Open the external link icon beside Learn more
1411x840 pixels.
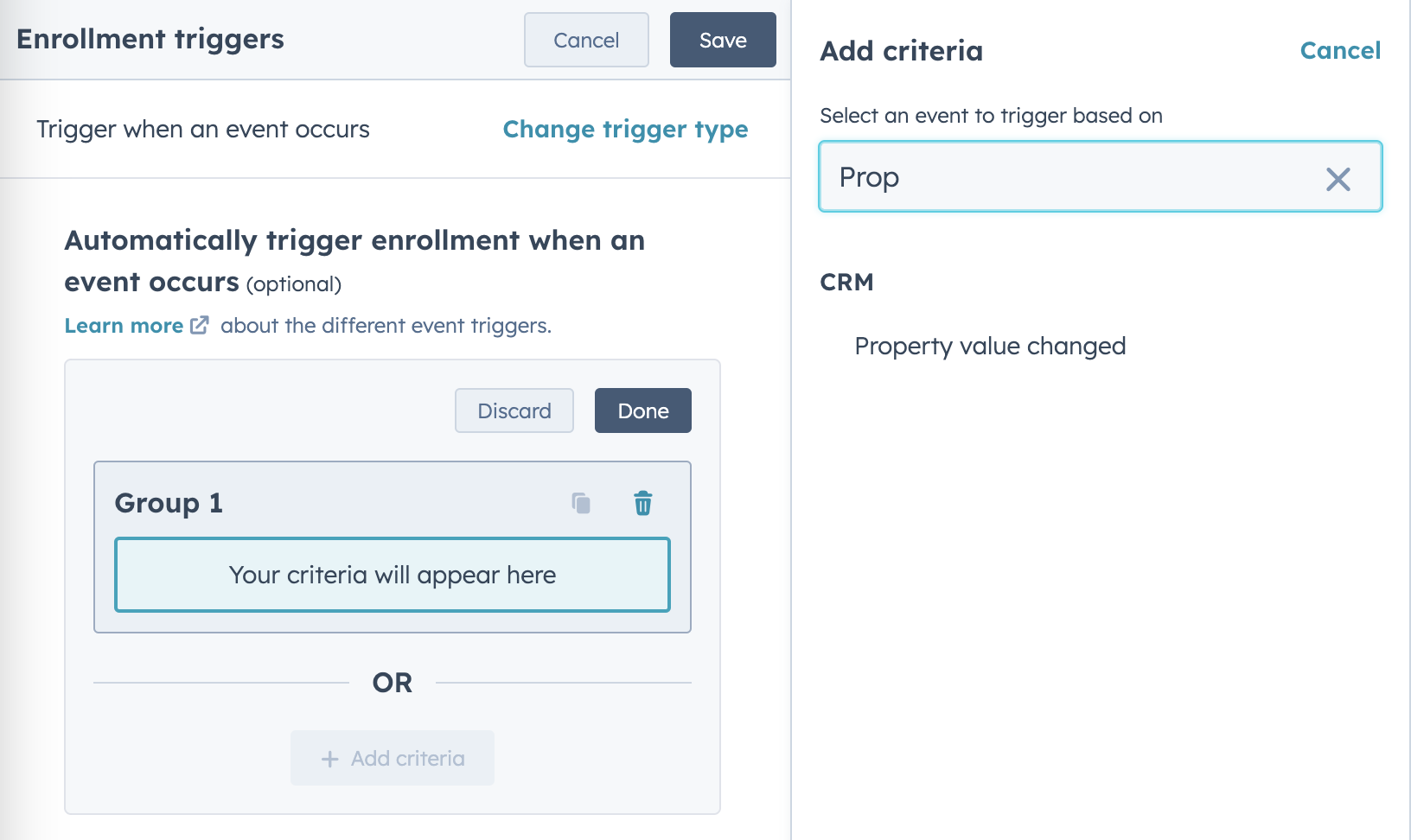click(199, 325)
